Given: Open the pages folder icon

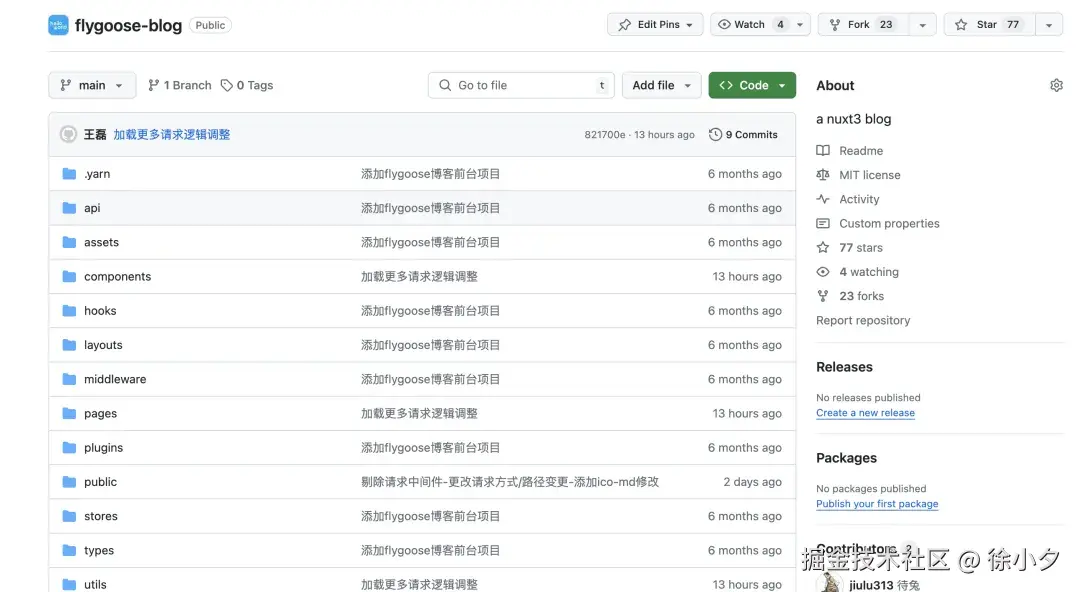Looking at the screenshot, I should (x=69, y=414).
